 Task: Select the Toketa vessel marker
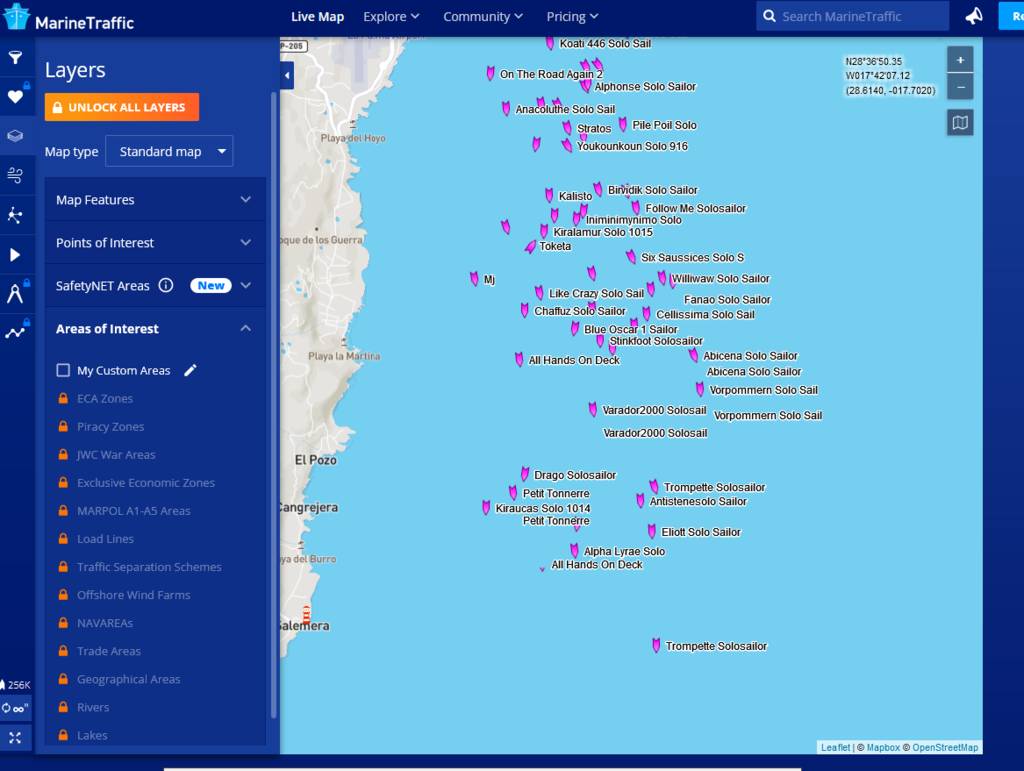click(530, 247)
